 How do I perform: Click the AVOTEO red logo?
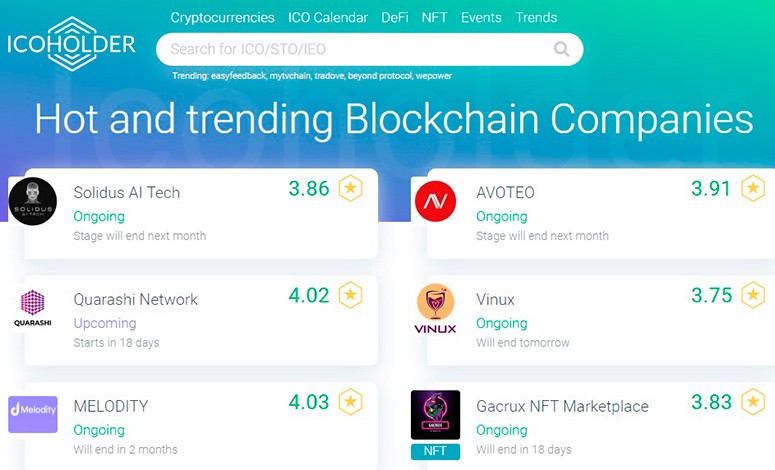coord(435,202)
